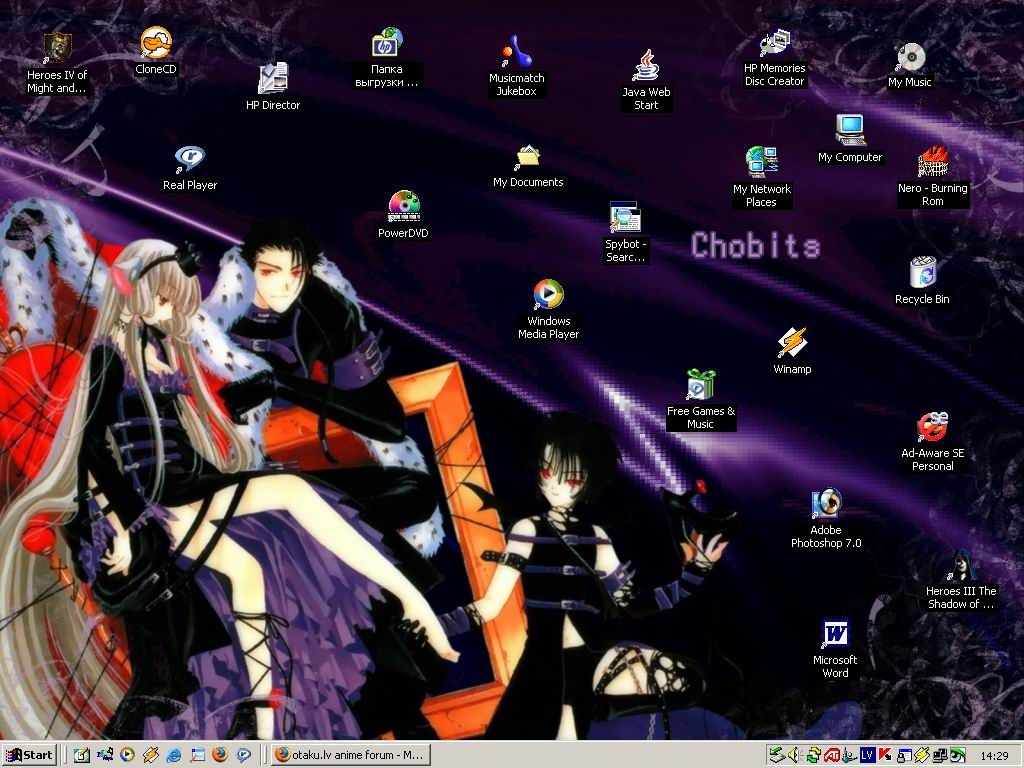Viewport: 1024px width, 768px height.
Task: Launch Microsoft Word from the desktop
Action: [835, 649]
